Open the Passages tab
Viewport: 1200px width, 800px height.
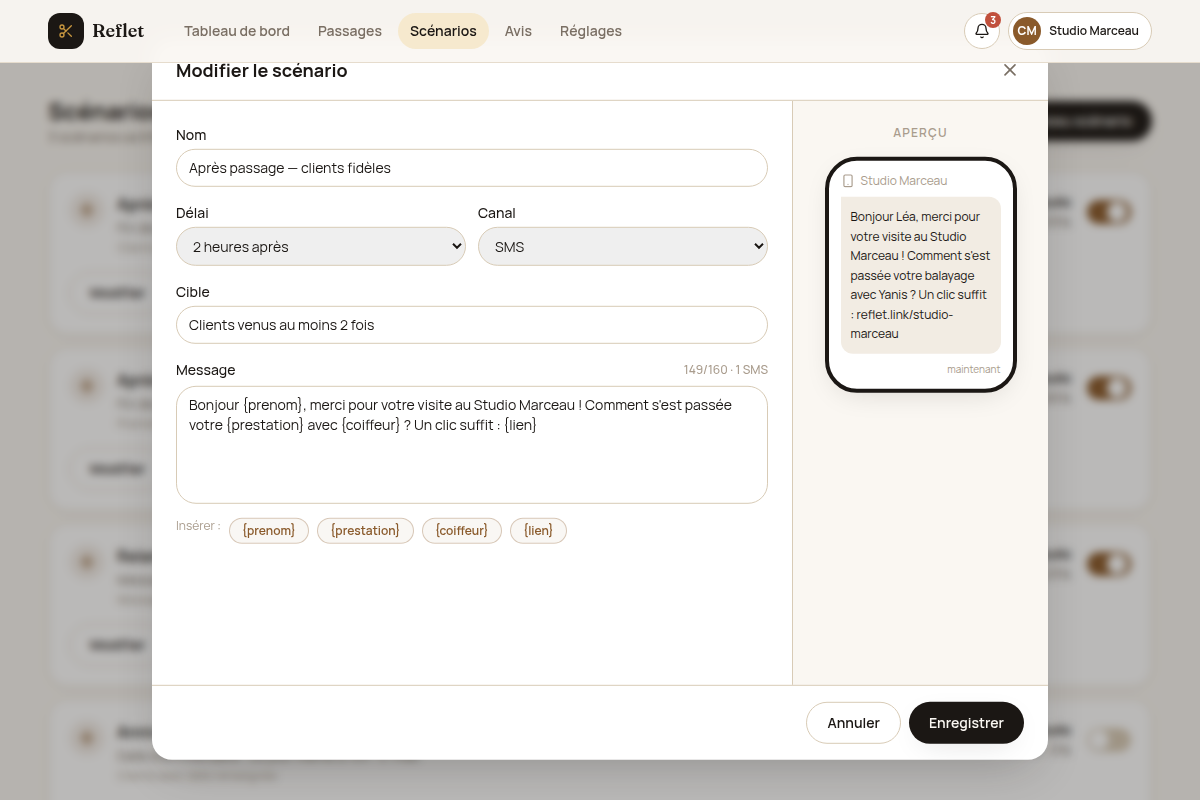point(350,31)
